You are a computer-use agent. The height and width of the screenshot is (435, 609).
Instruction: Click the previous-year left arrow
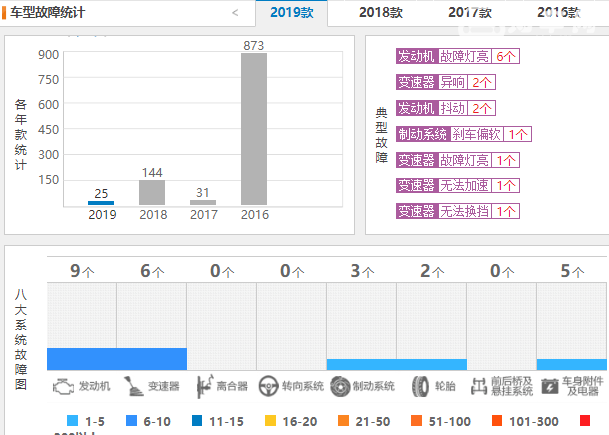pos(235,13)
